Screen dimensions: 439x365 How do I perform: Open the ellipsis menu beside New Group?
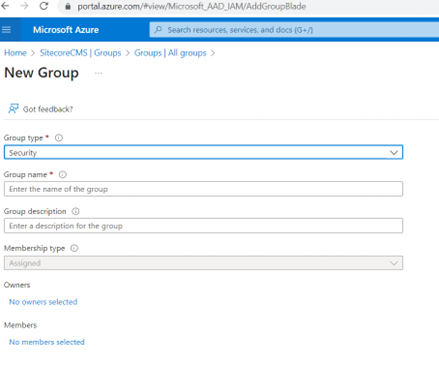click(x=98, y=73)
